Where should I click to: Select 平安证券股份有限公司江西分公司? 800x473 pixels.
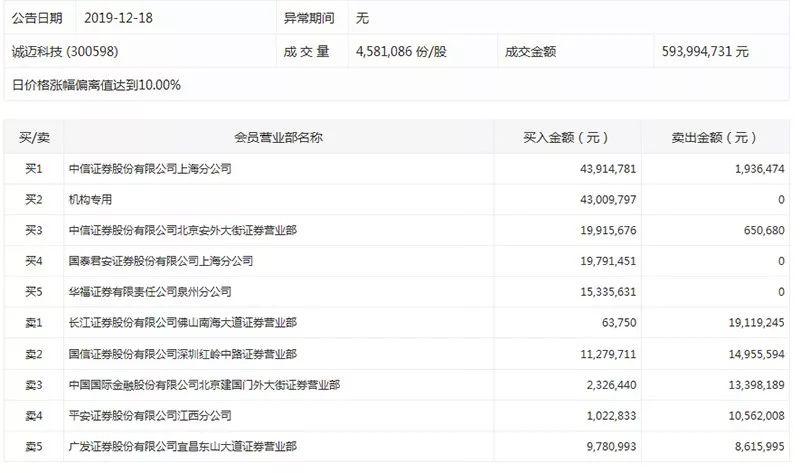[150, 416]
